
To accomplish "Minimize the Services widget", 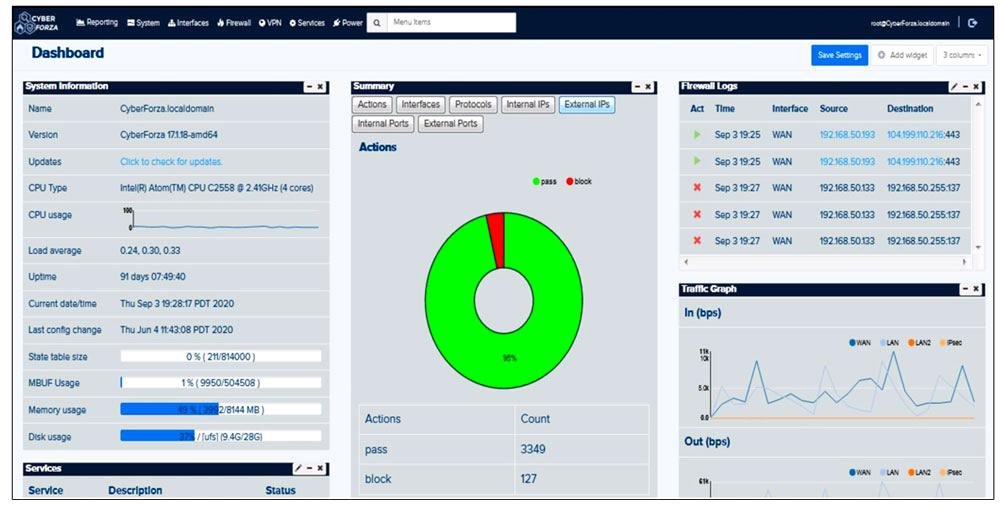I will (x=309, y=469).
